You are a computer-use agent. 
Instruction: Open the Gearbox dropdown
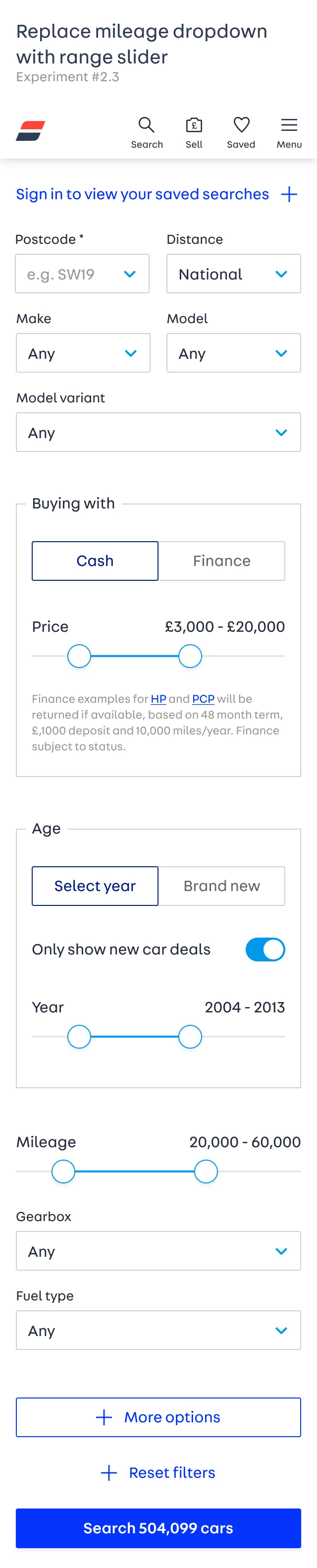pos(158,1251)
